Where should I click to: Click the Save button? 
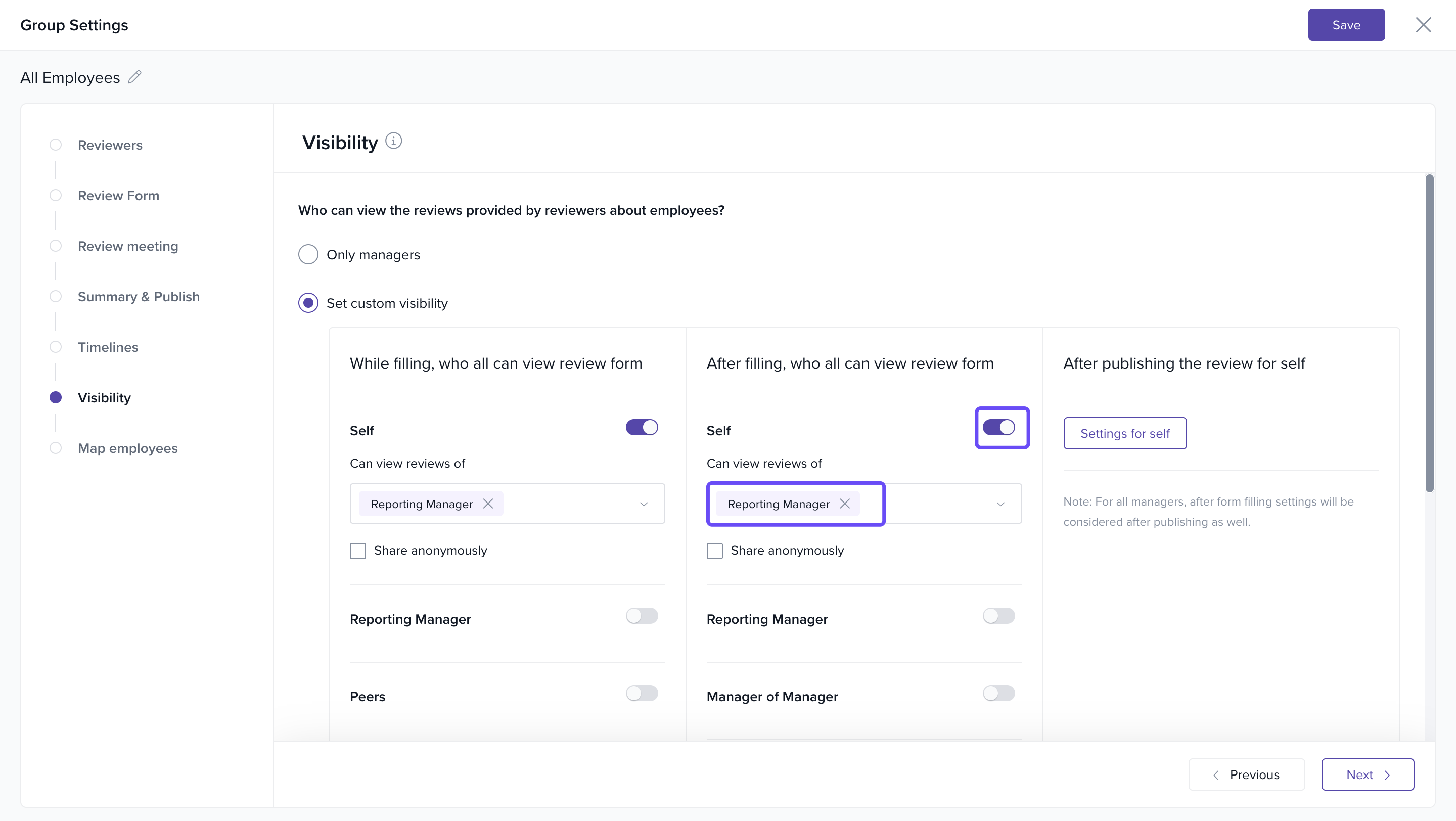(1346, 25)
